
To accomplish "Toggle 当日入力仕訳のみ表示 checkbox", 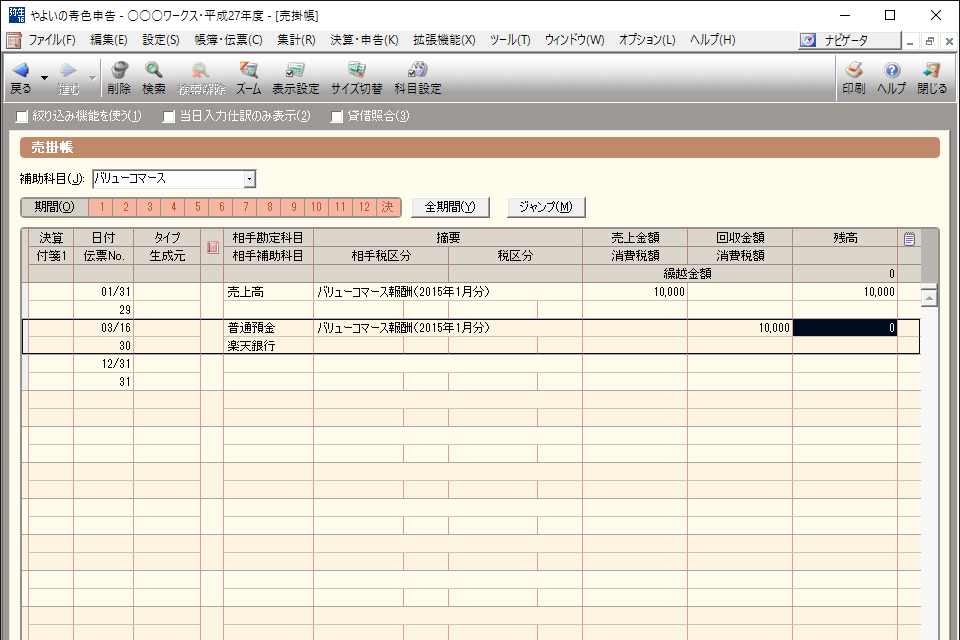I will [168, 116].
